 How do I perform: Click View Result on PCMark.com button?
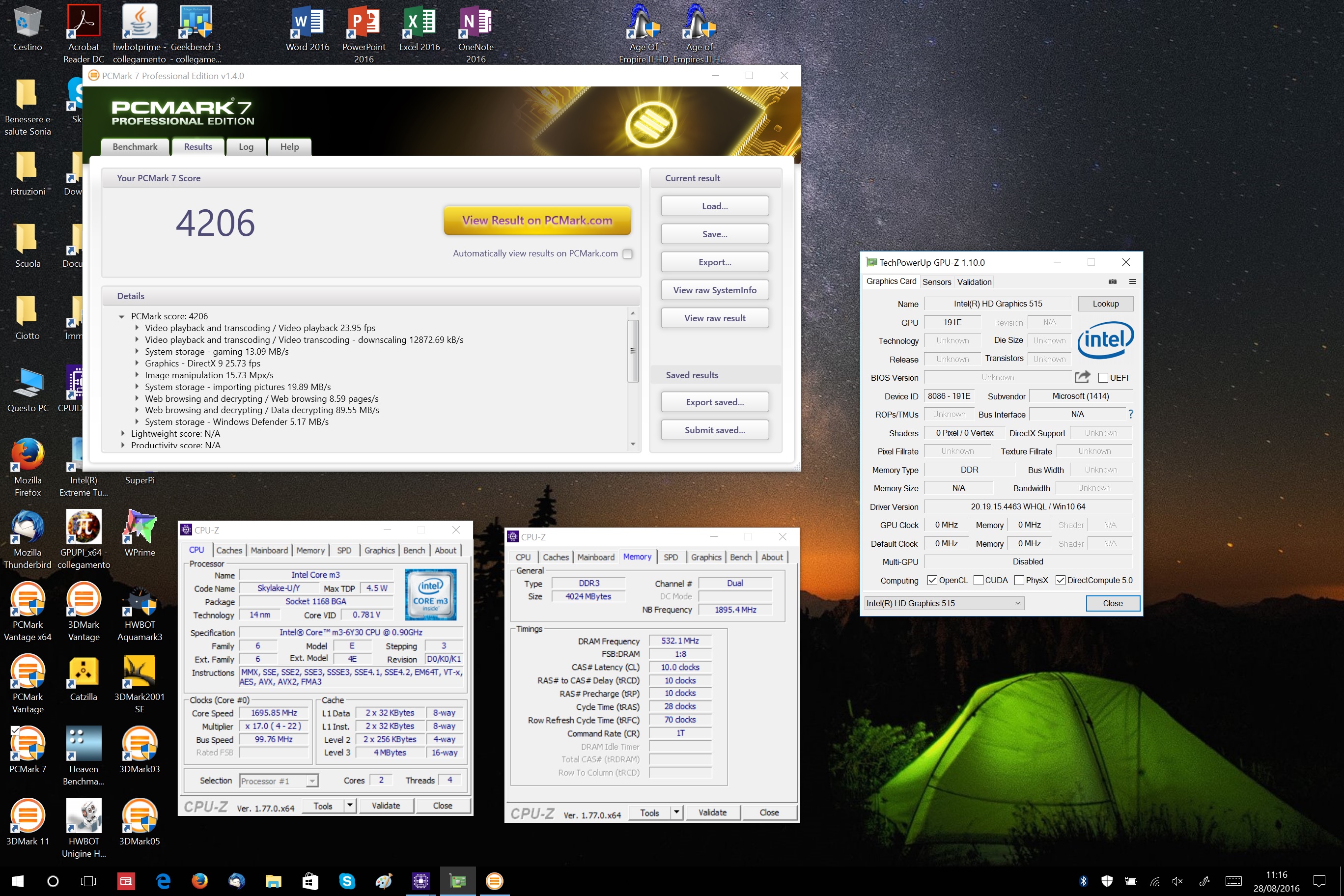(536, 221)
